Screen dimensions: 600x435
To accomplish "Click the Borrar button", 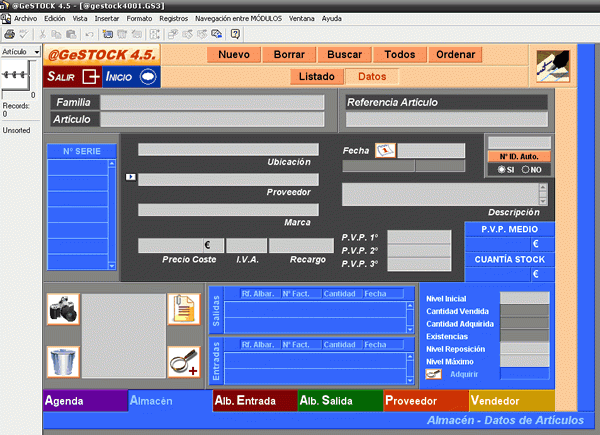I will 289,54.
